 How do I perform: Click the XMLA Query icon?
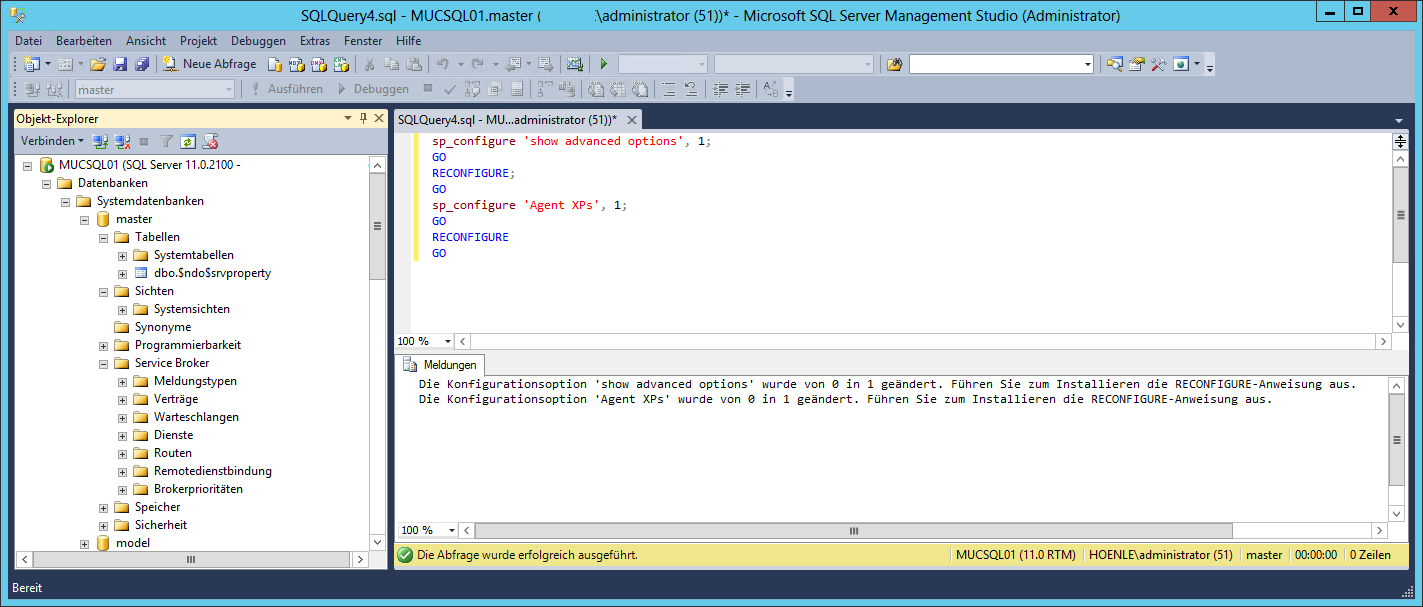point(341,64)
